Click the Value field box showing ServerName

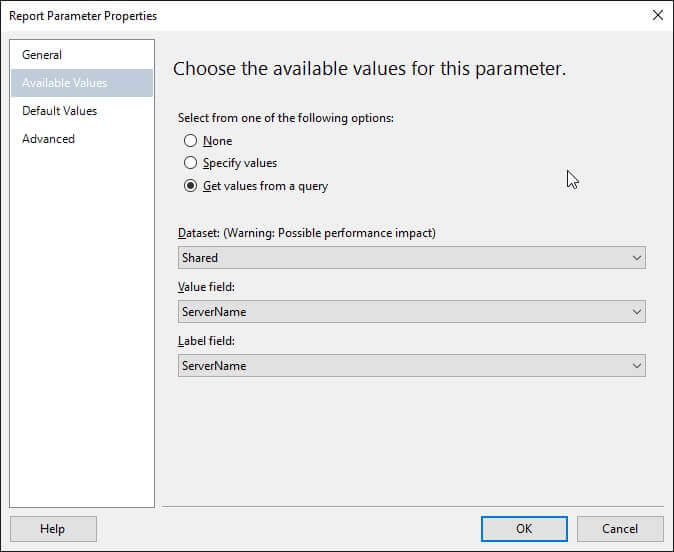400,312
